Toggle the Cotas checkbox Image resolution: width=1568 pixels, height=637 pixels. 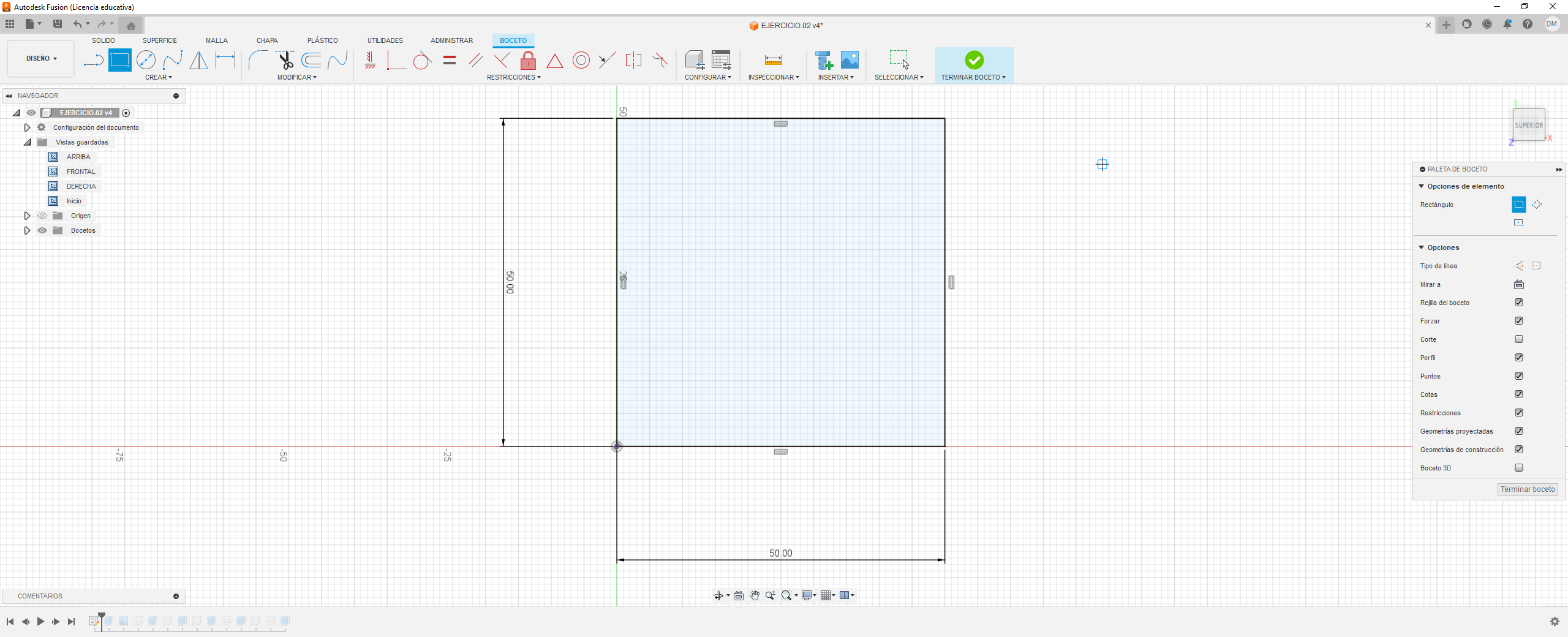[x=1519, y=394]
